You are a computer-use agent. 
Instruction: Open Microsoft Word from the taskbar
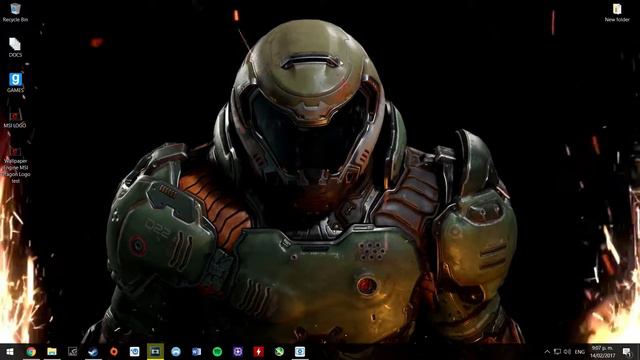coord(196,351)
